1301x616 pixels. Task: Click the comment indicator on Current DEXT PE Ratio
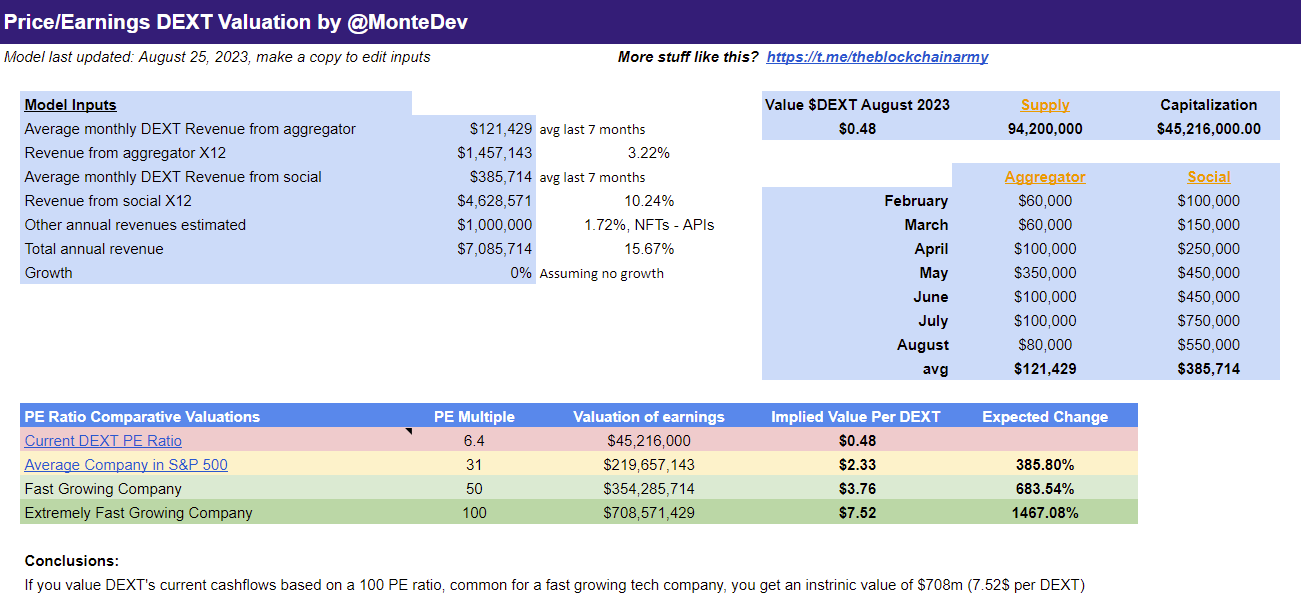tap(409, 432)
